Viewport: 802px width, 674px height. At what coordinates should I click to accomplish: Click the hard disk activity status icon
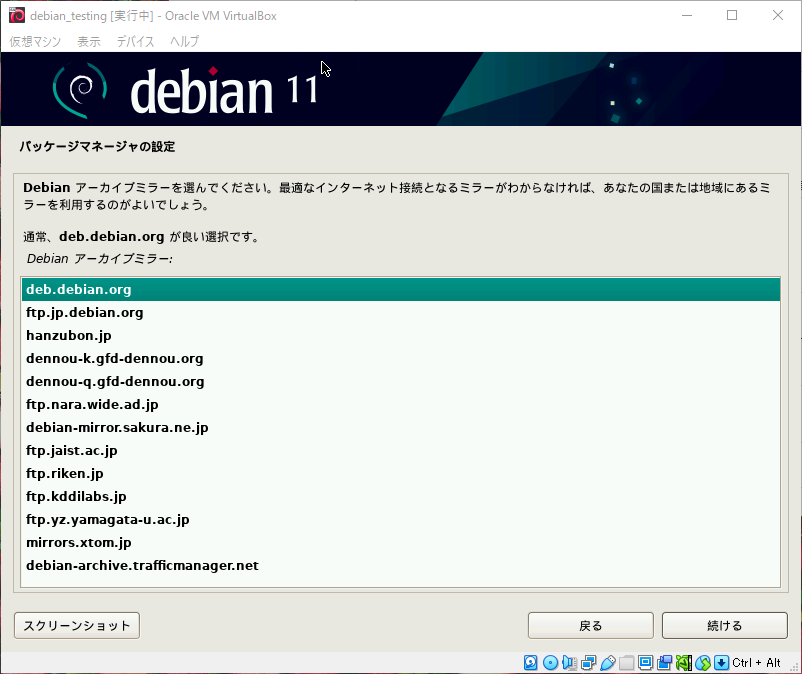[x=530, y=663]
